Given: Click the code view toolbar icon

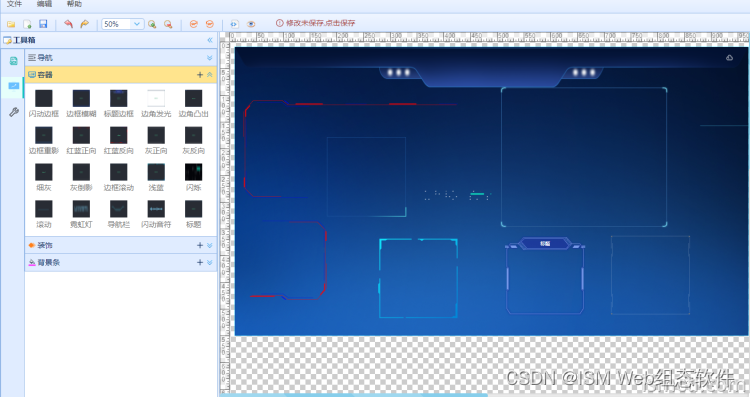Looking at the screenshot, I should coord(234,24).
